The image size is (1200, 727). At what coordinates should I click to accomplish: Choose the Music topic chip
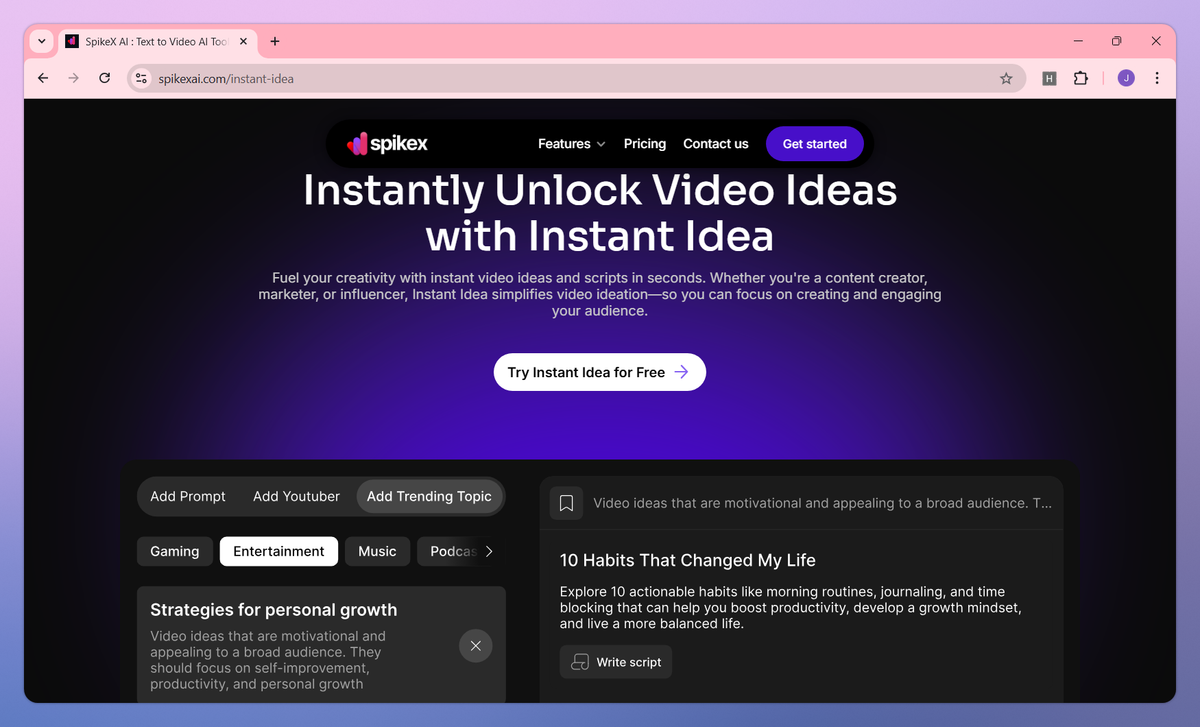click(377, 551)
